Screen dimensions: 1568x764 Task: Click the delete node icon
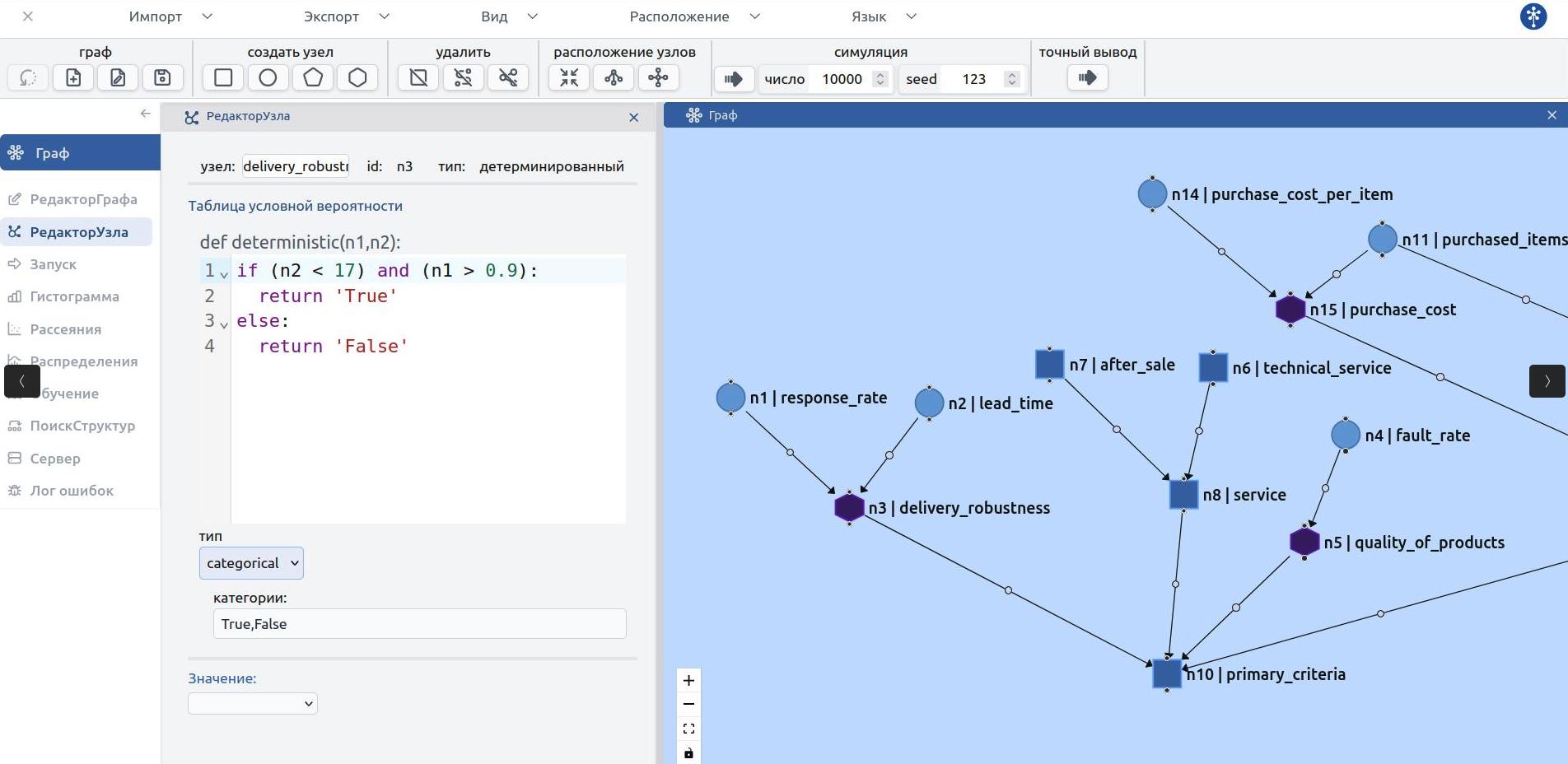[418, 78]
